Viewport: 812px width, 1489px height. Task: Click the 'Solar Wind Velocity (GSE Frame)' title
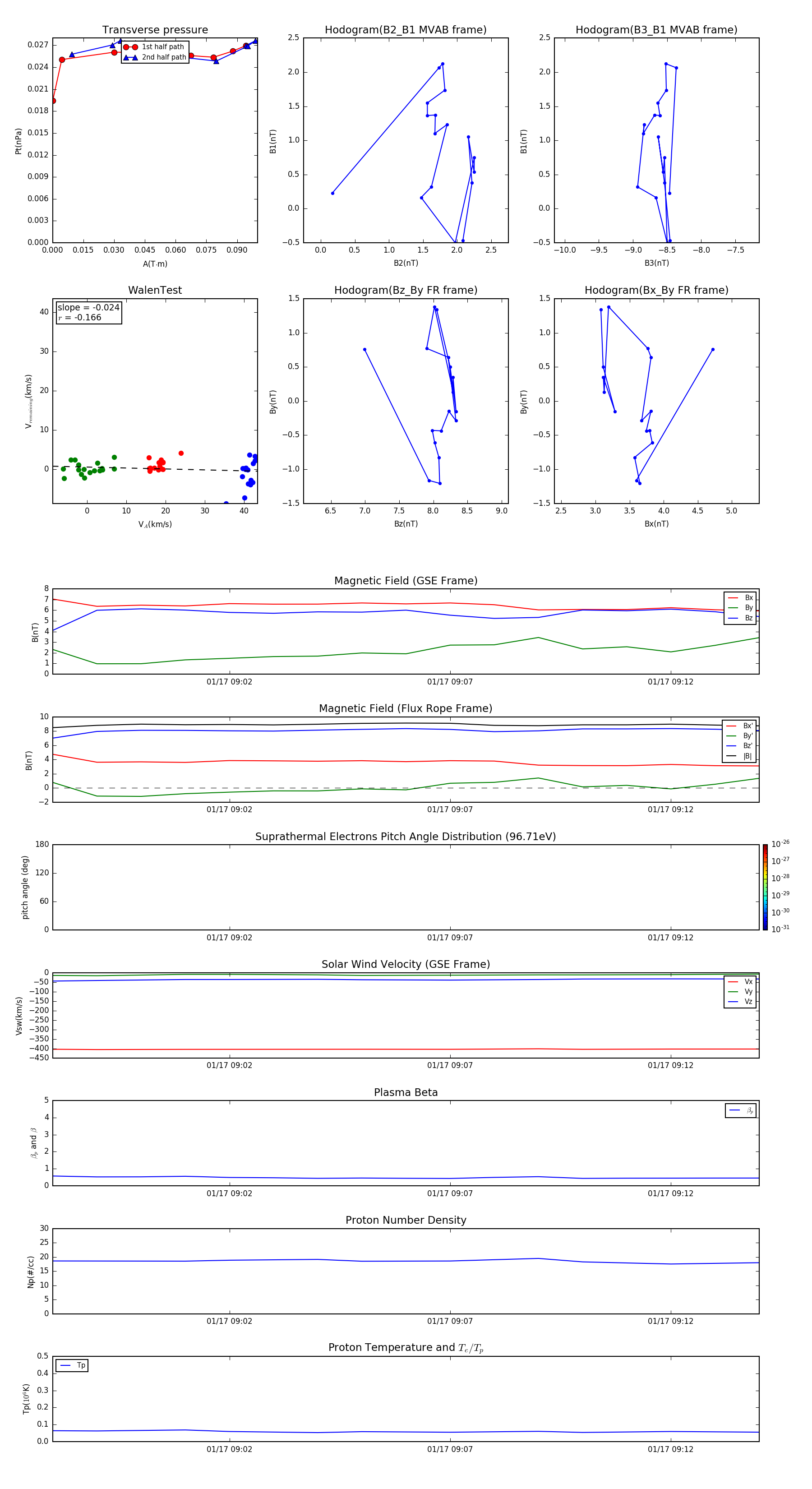pos(406,965)
